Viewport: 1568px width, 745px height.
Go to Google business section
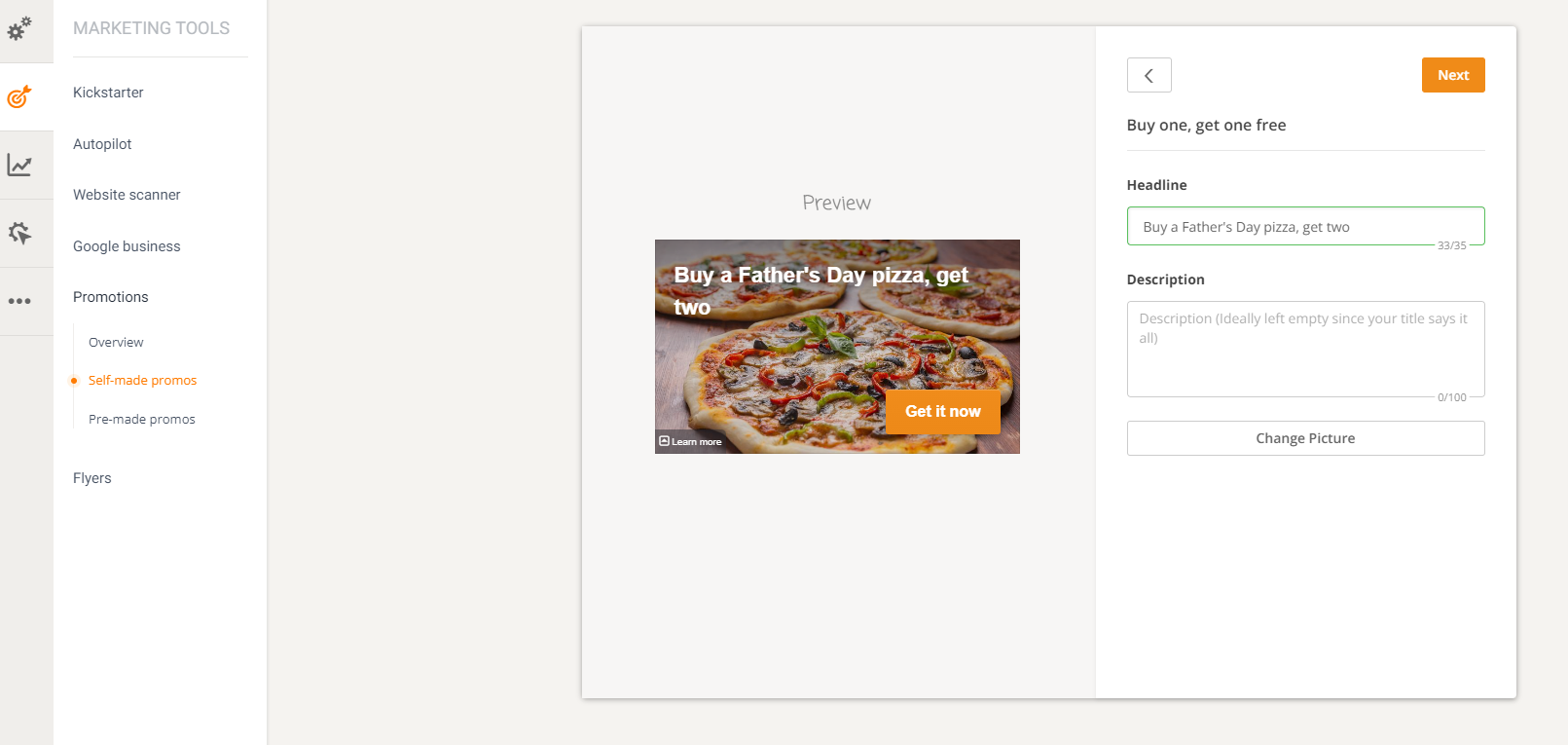127,246
